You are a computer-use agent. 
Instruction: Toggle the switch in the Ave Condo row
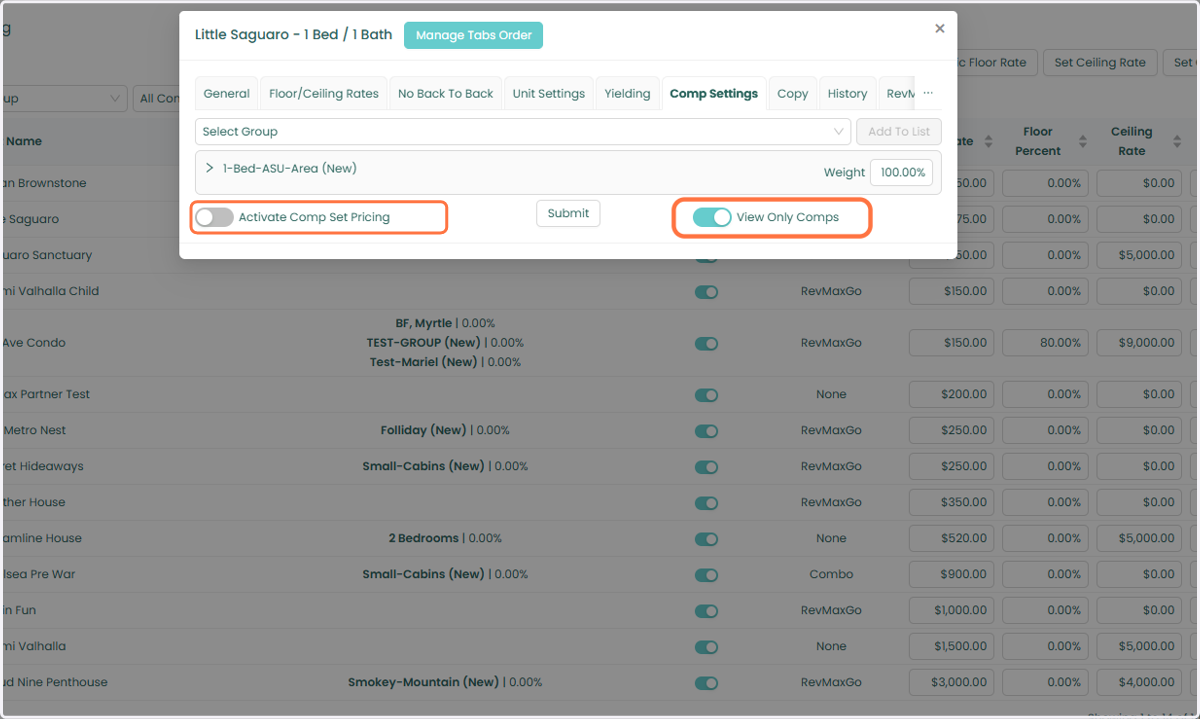pyautogui.click(x=706, y=343)
